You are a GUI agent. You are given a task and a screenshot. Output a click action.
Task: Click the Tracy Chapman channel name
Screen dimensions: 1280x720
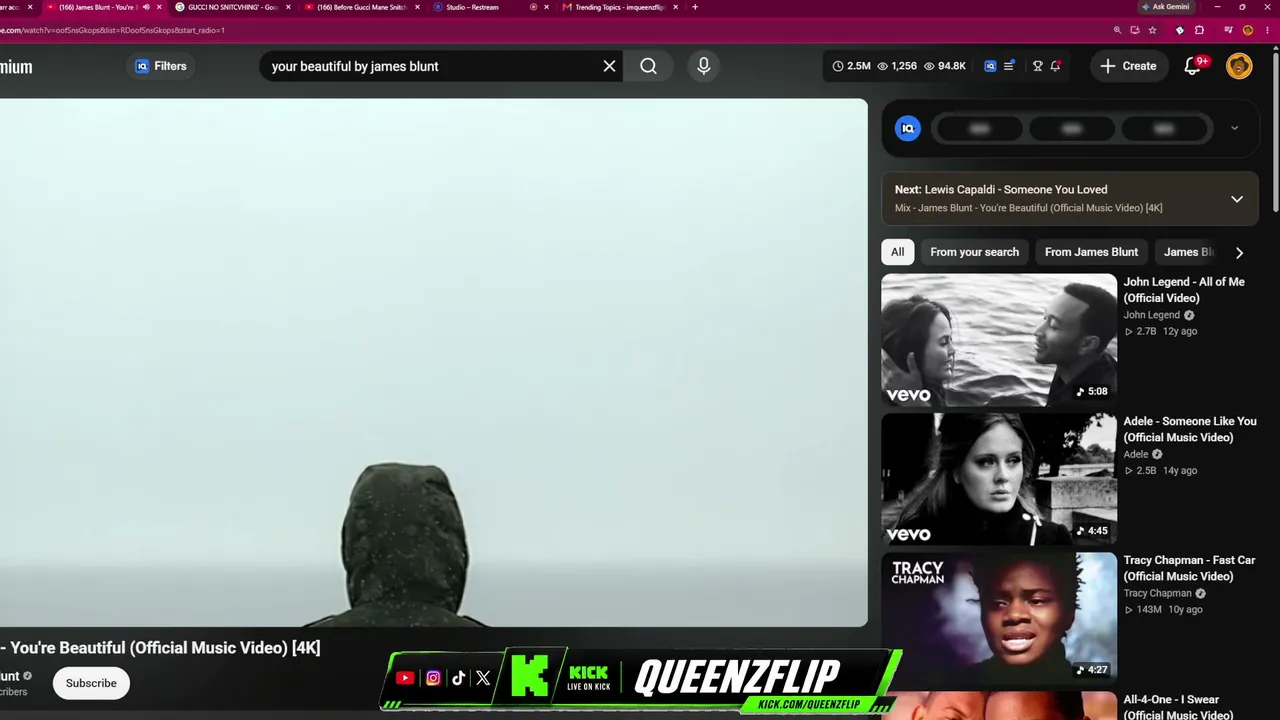pos(1157,593)
